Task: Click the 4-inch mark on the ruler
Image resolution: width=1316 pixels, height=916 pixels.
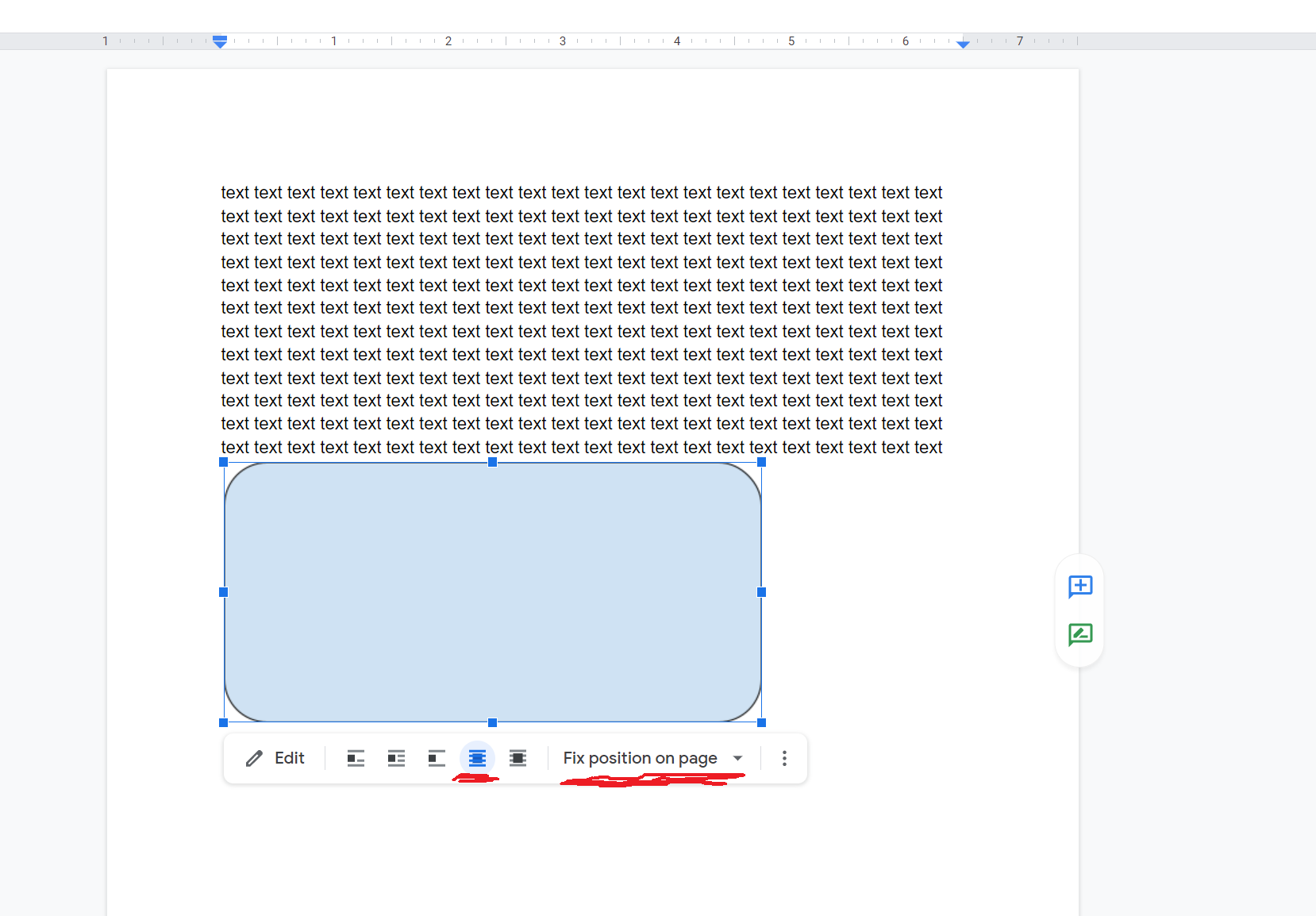Action: click(677, 40)
